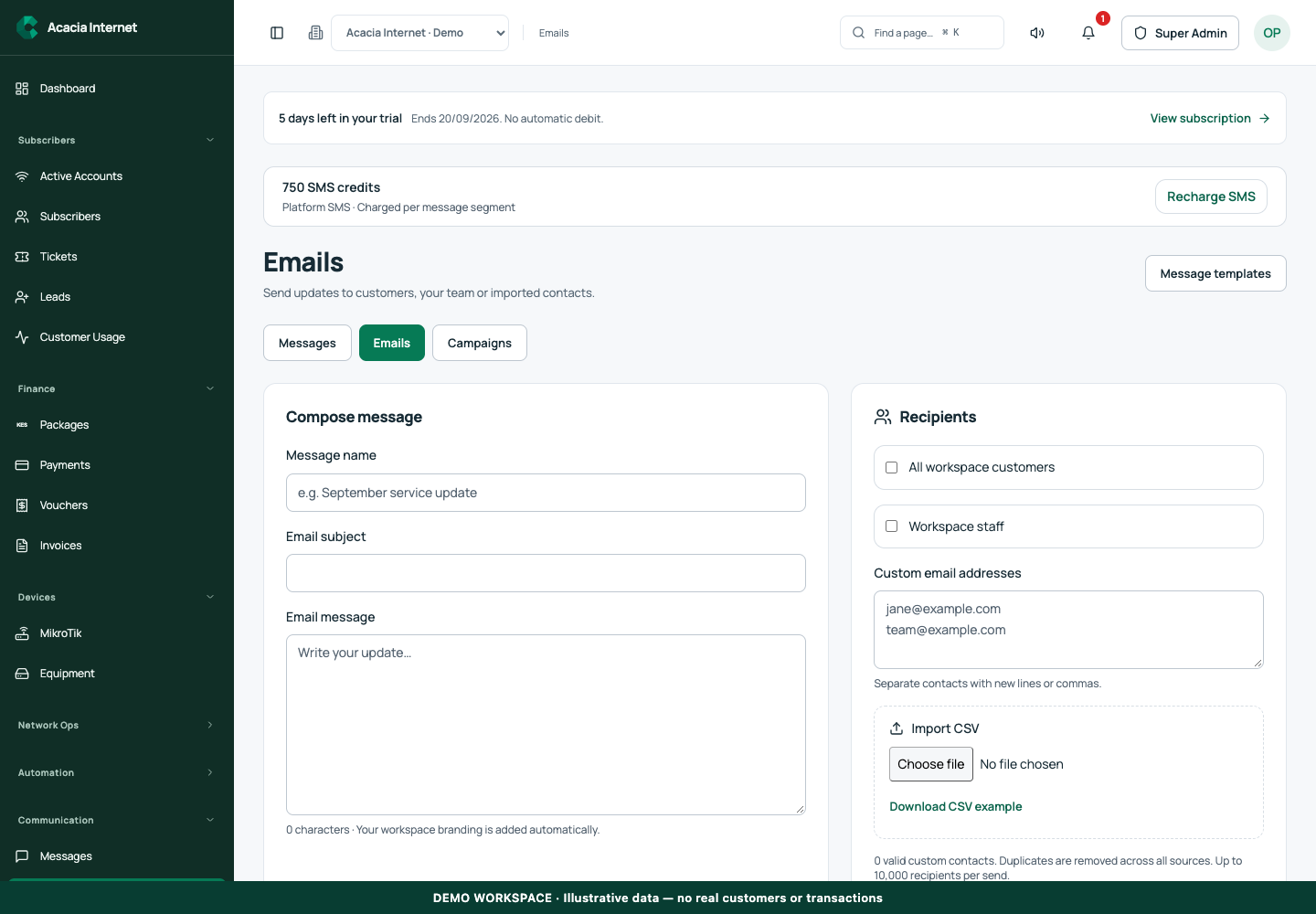Viewport: 1316px width, 914px height.
Task: Focus the Find a page search box
Action: [x=922, y=33]
